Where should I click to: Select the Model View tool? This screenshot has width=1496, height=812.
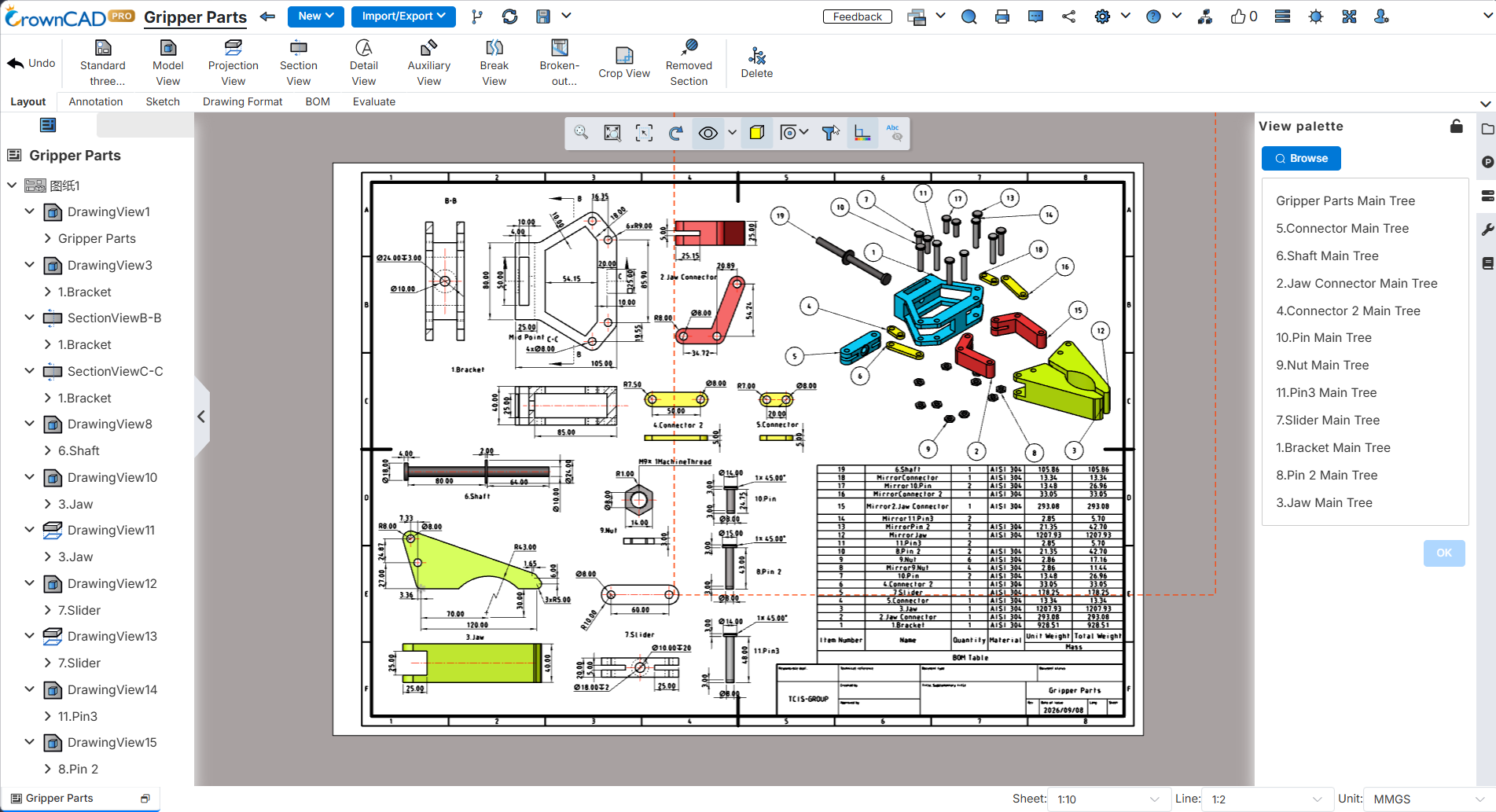click(x=167, y=62)
